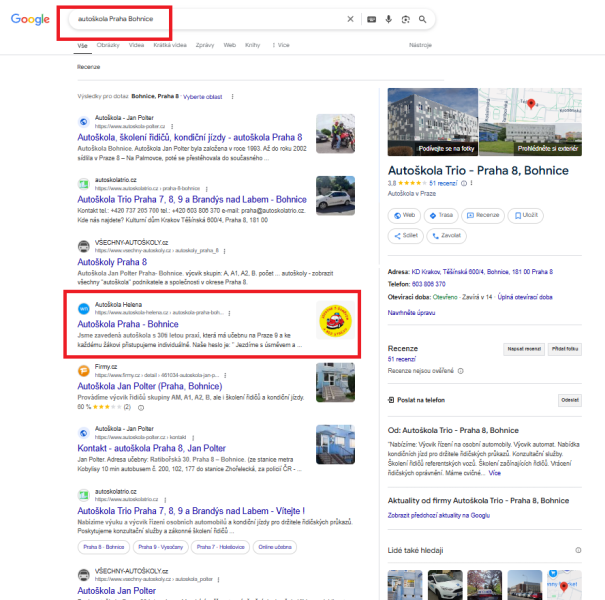Open Zobrazit předchozí aktuality na Googlu
The image size is (605, 600).
(439, 515)
